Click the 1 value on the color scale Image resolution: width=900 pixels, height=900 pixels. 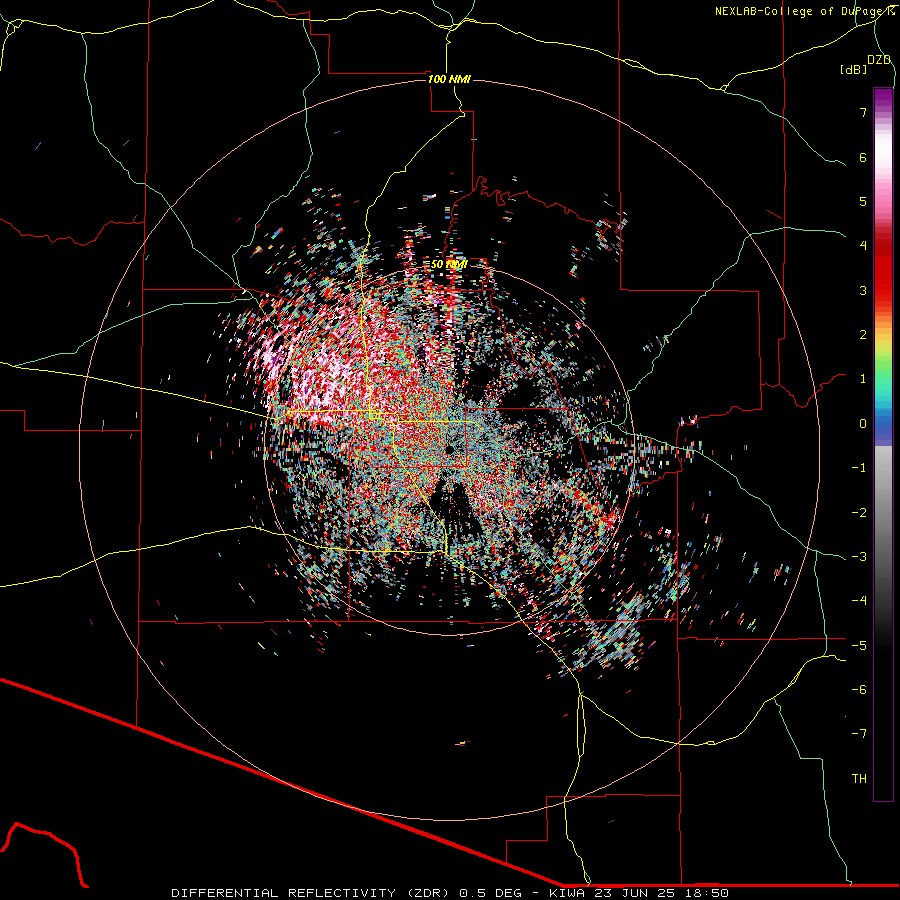click(863, 379)
